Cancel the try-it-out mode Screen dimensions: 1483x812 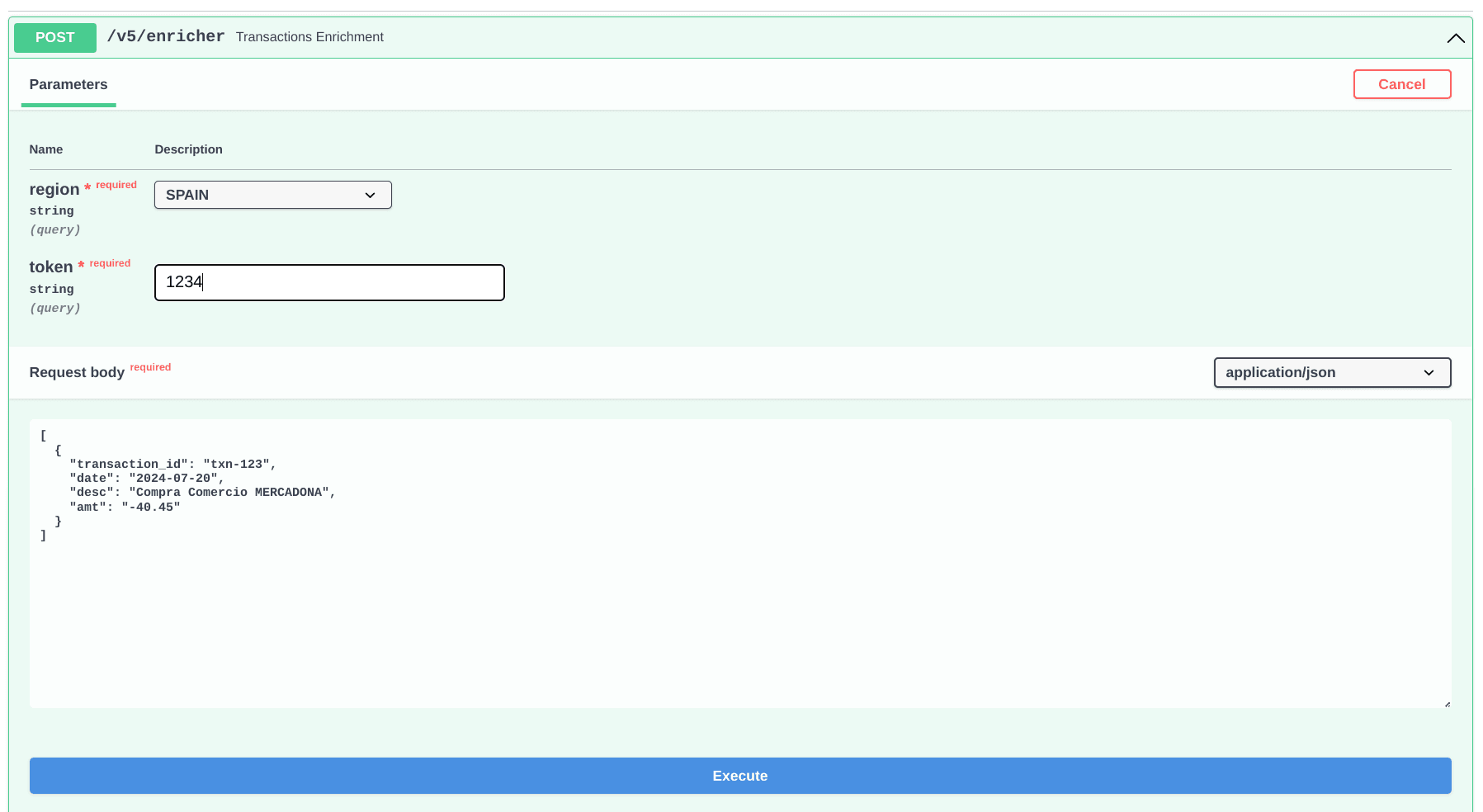coord(1401,84)
